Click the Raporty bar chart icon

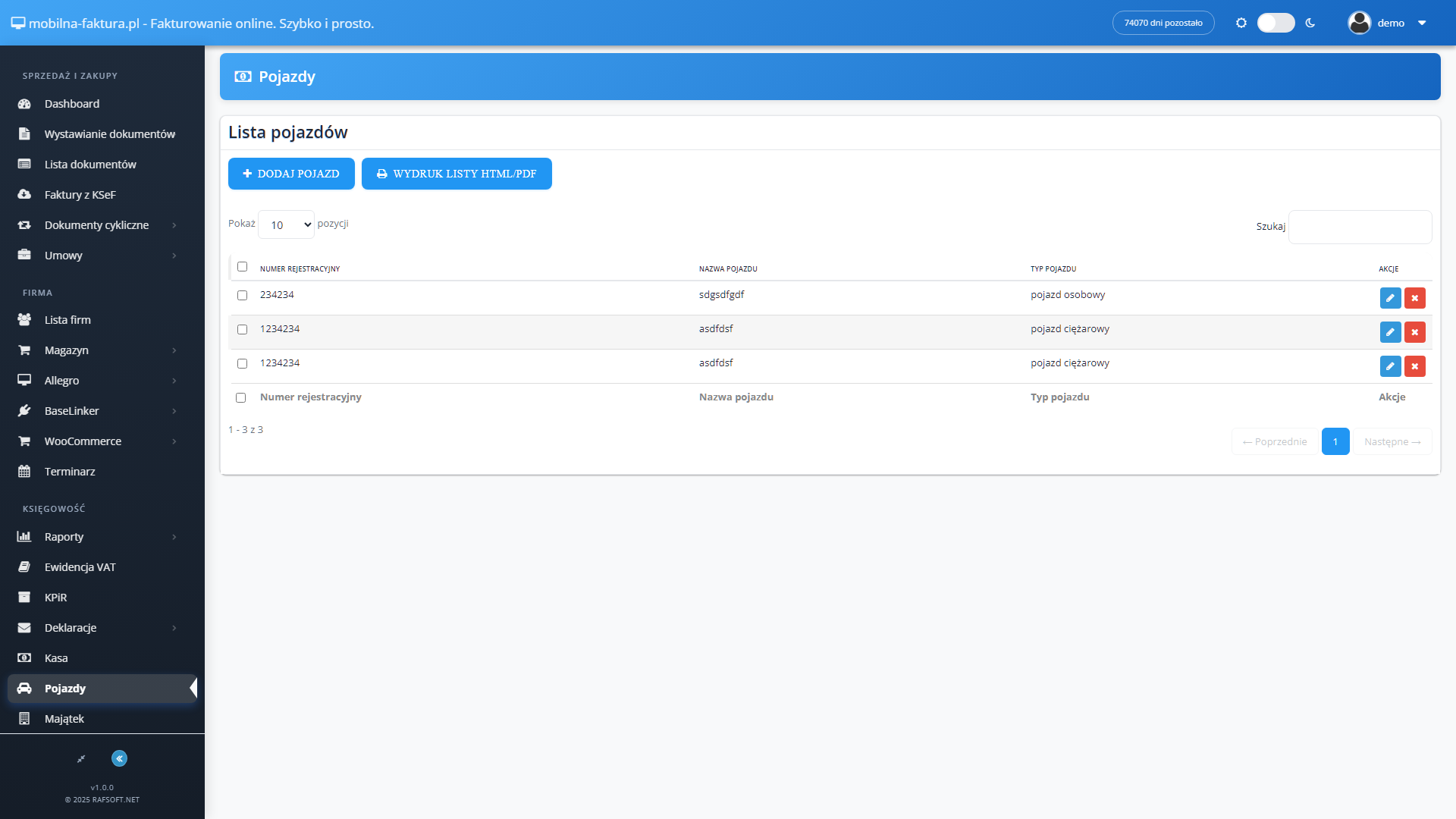[x=24, y=537]
